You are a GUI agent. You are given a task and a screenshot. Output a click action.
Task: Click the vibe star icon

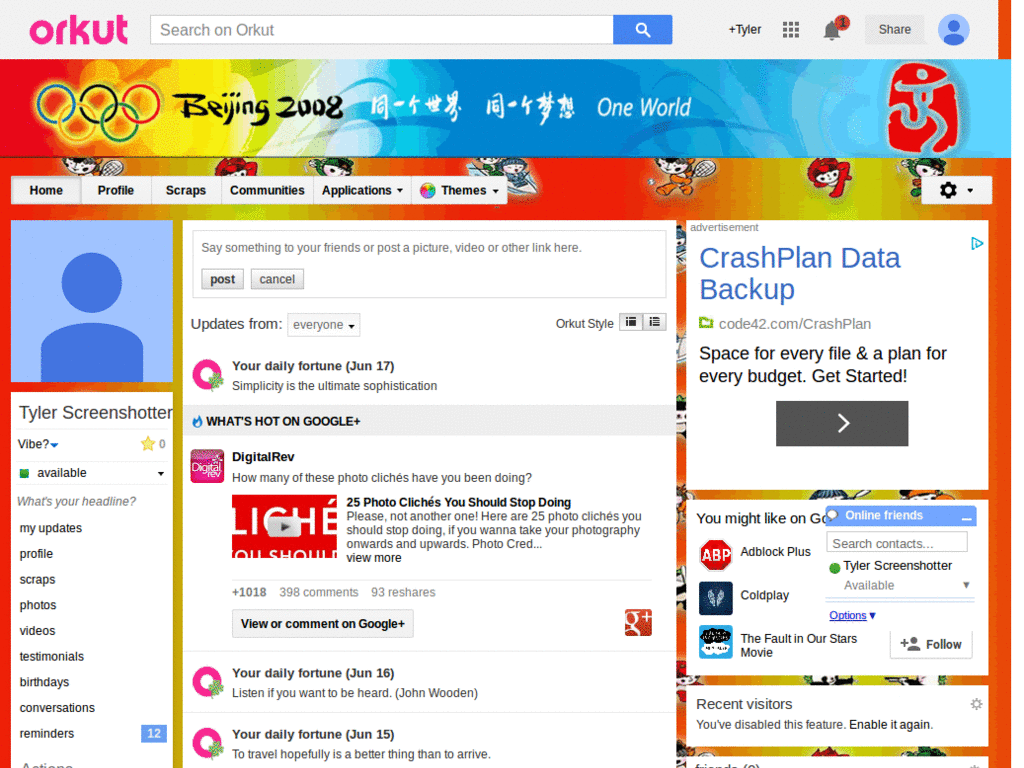(148, 444)
